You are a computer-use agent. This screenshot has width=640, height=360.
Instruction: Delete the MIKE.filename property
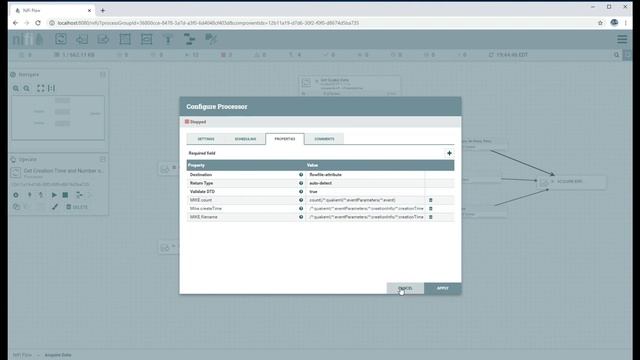pyautogui.click(x=431, y=217)
